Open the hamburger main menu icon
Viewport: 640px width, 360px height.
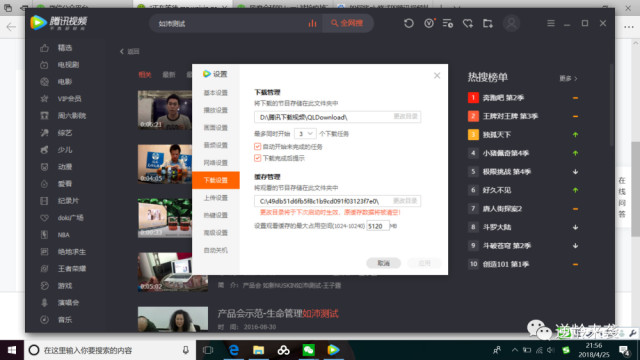point(551,23)
